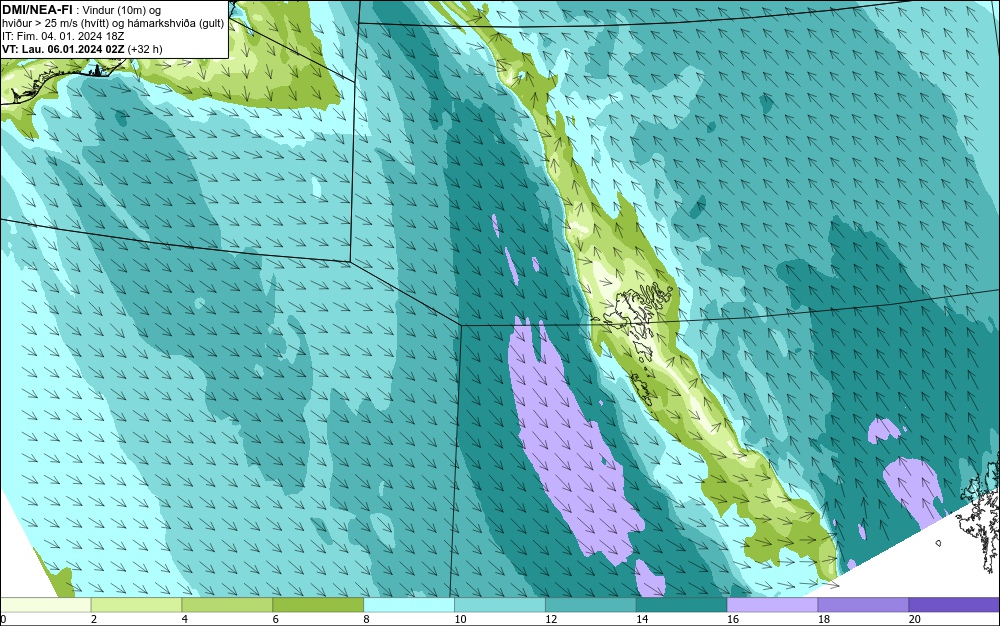Click the '8' label on the color scale
Viewport: 1000px width, 626px height.
pyautogui.click(x=366, y=619)
